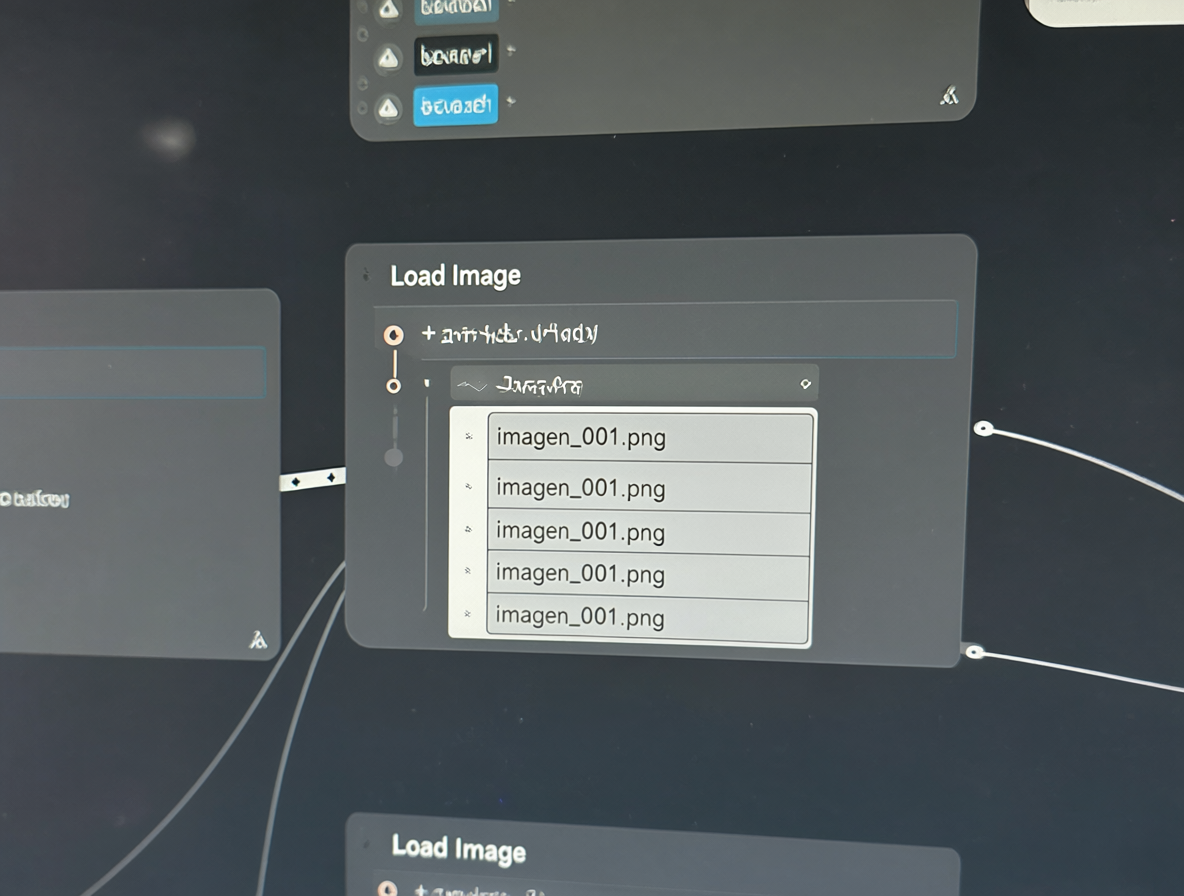Grab the resize handle of the left node

point(257,640)
